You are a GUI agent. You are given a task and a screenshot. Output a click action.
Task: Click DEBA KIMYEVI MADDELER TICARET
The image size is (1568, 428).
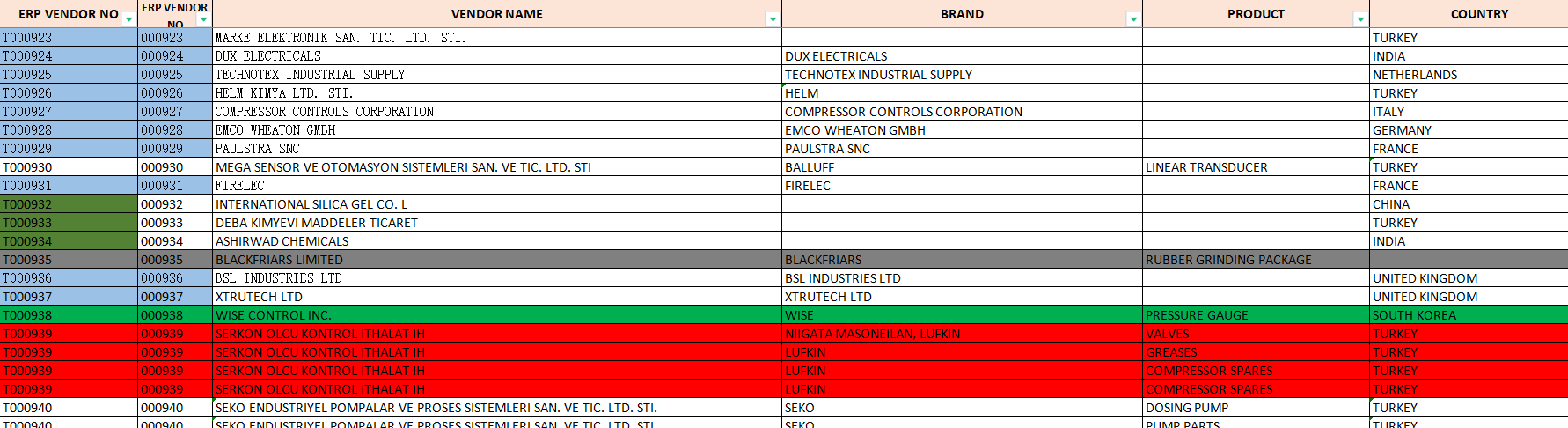point(497,223)
